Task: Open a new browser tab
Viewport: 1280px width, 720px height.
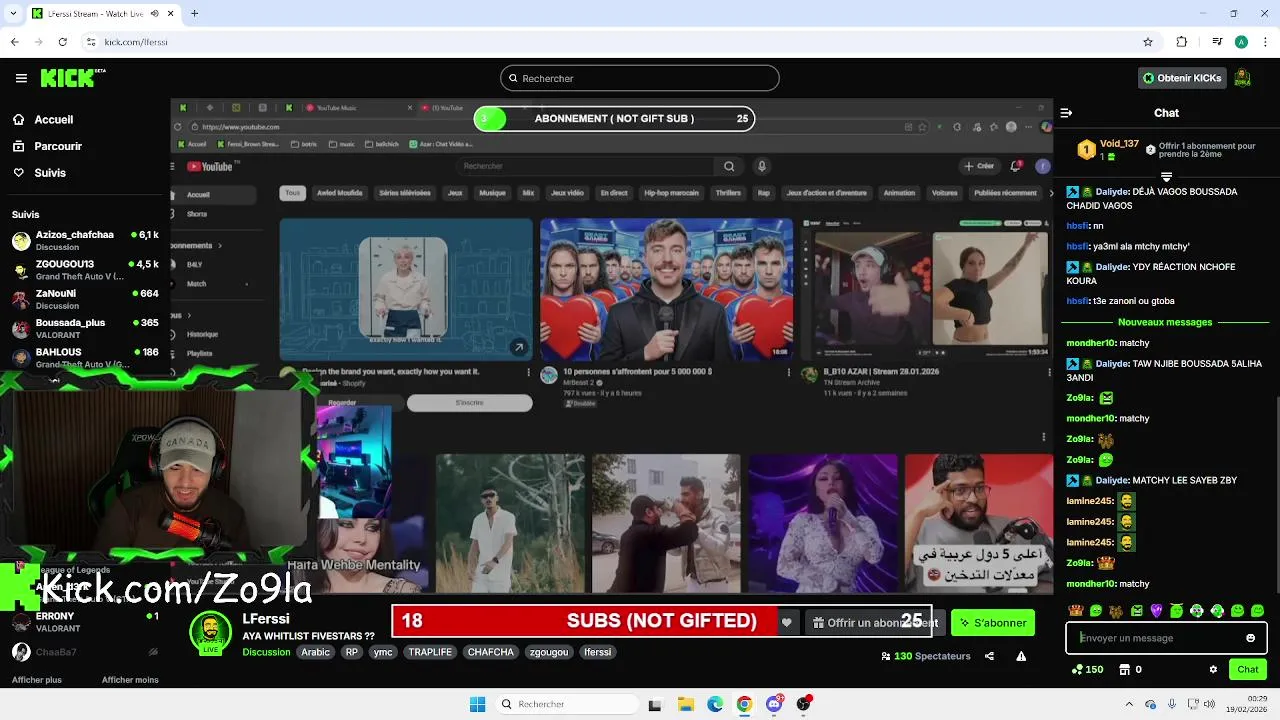Action: tap(194, 13)
